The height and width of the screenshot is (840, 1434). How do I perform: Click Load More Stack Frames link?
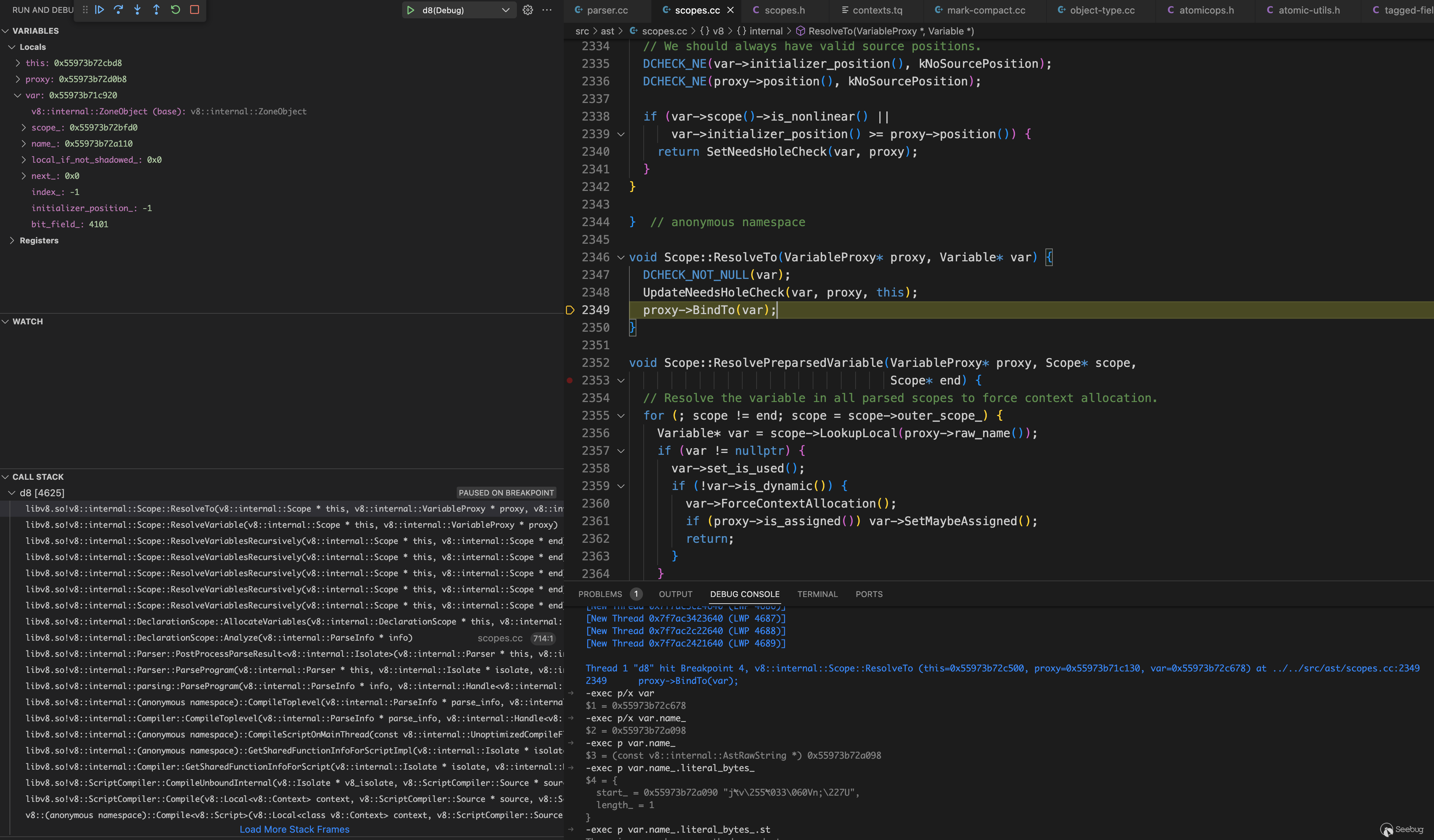[x=294, y=829]
